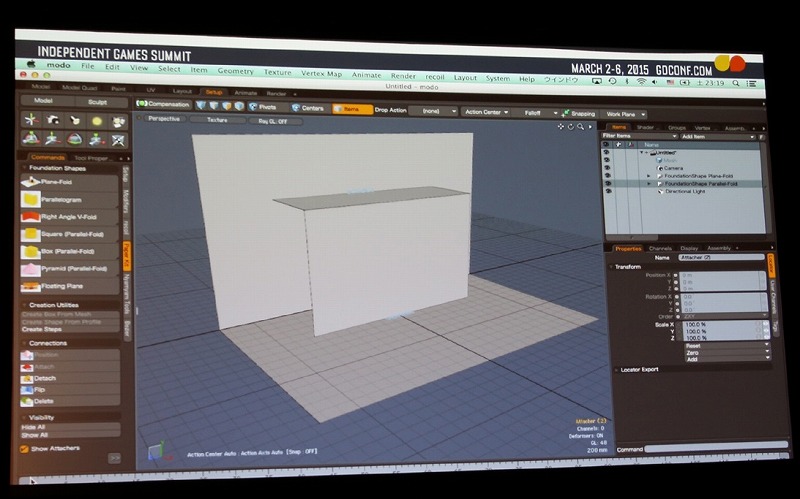This screenshot has height=499, width=800.
Task: Toggle visibility of FoundationShape Plane-Fold
Action: [x=608, y=175]
